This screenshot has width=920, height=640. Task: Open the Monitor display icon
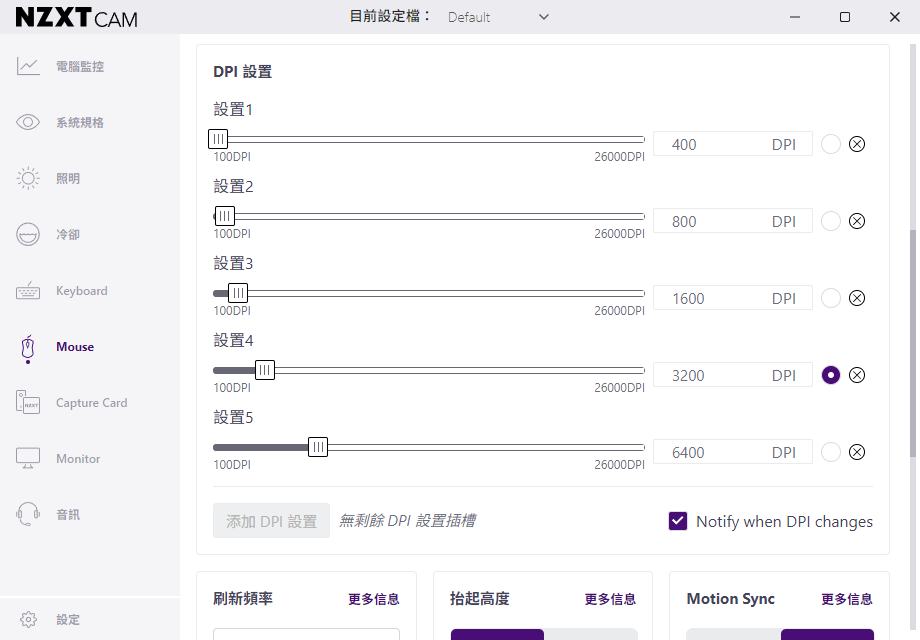[28, 458]
